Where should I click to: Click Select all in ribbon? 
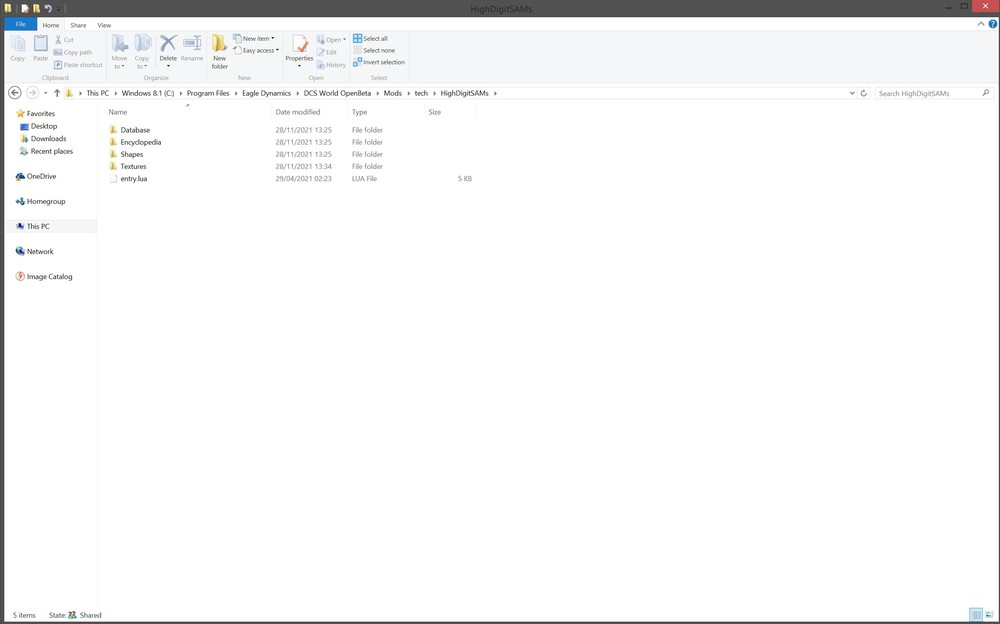370,38
